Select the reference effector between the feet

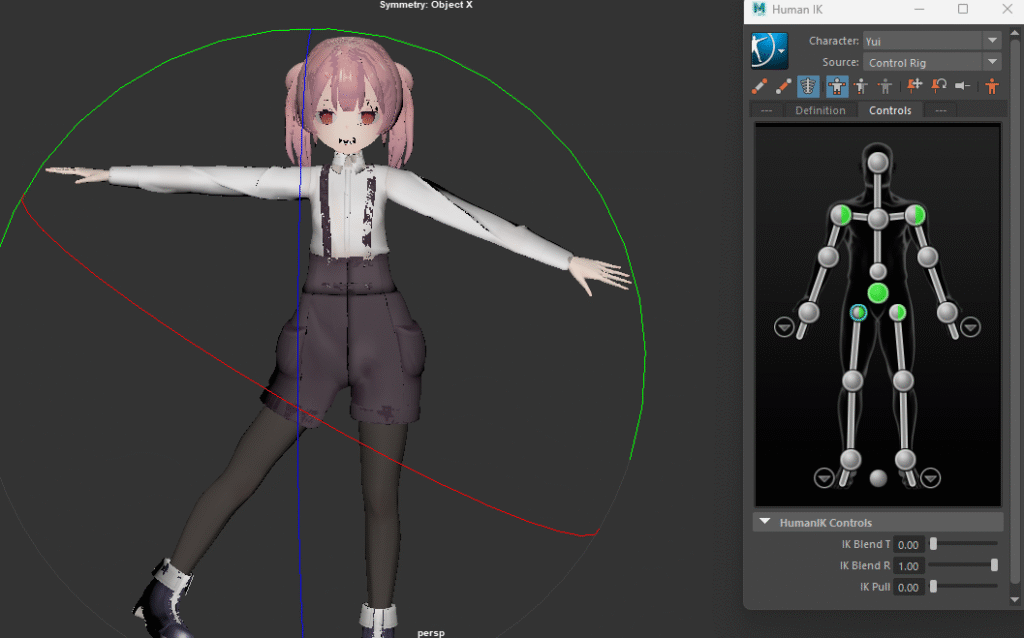click(878, 479)
